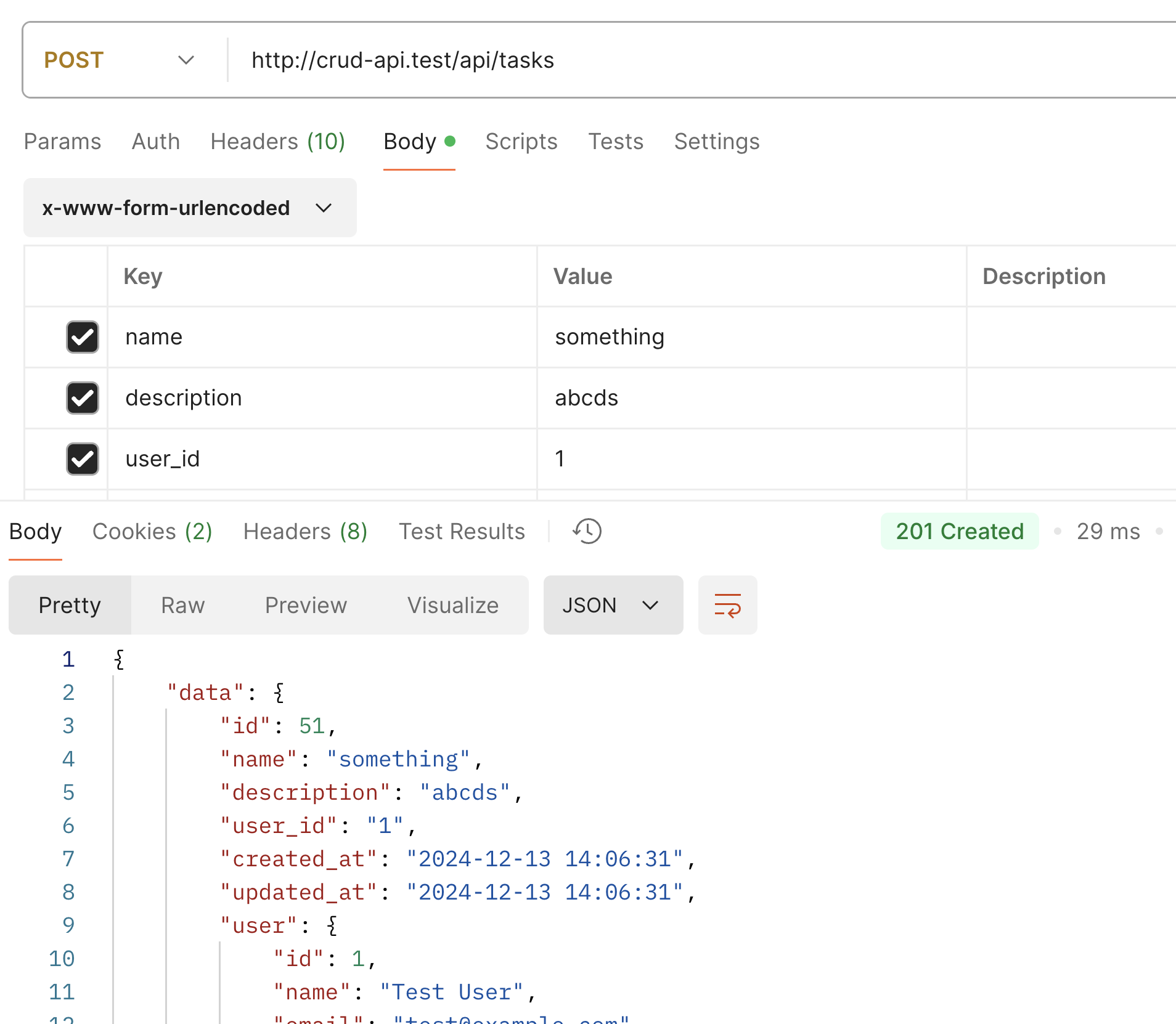Click the 201 Created status badge
Screen dimensions: 1176x1024
(x=959, y=531)
